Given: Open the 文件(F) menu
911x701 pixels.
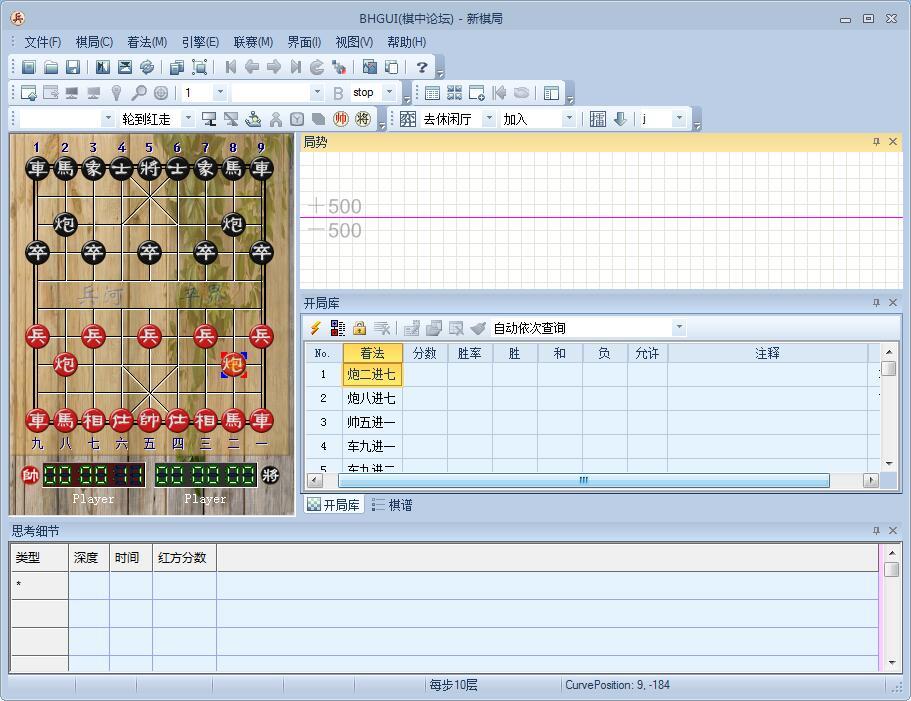Looking at the screenshot, I should [42, 42].
